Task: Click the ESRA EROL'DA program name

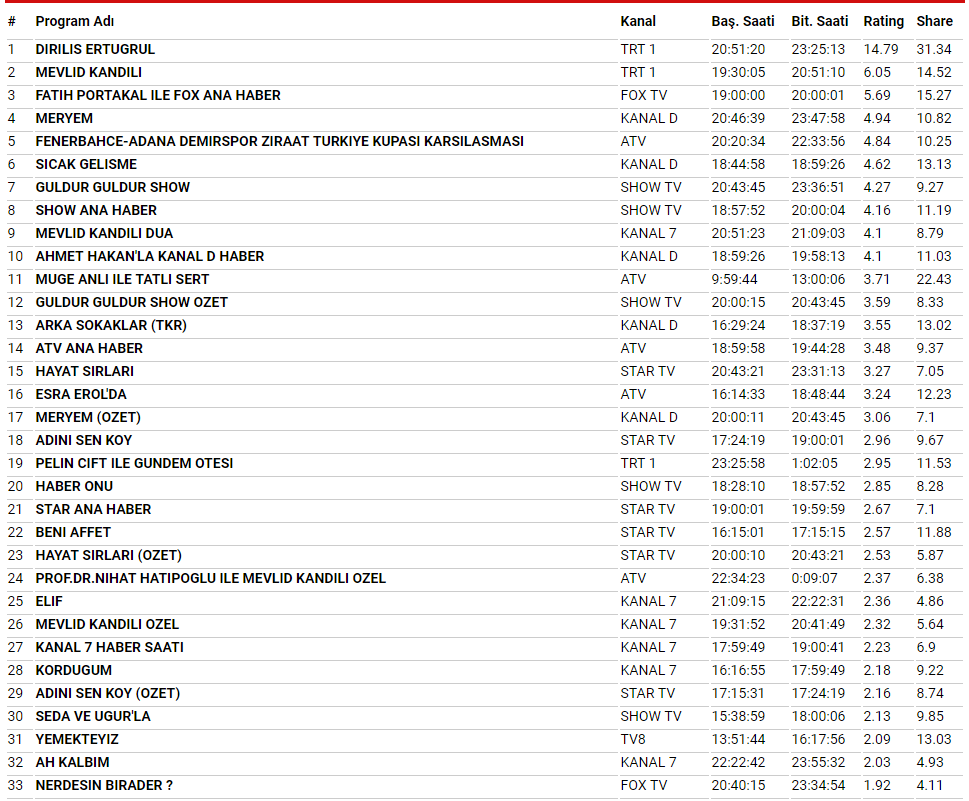Action: pyautogui.click(x=81, y=394)
